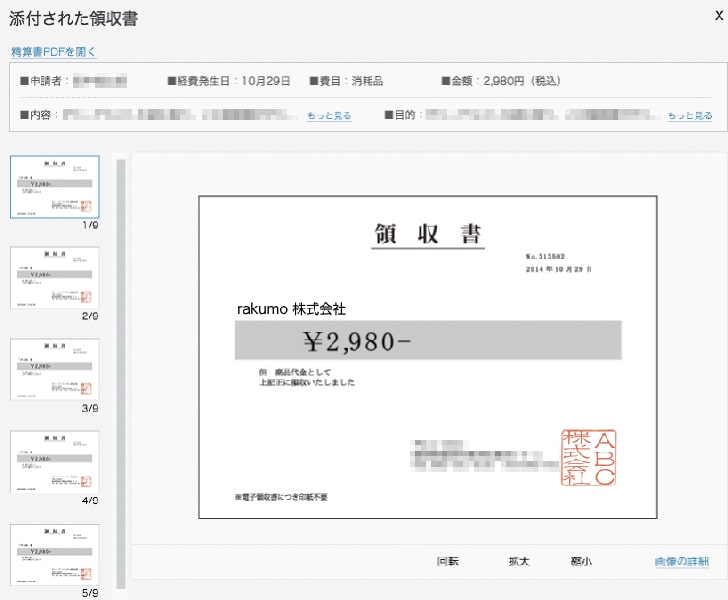Click the 添付された領収書 title

point(73,19)
